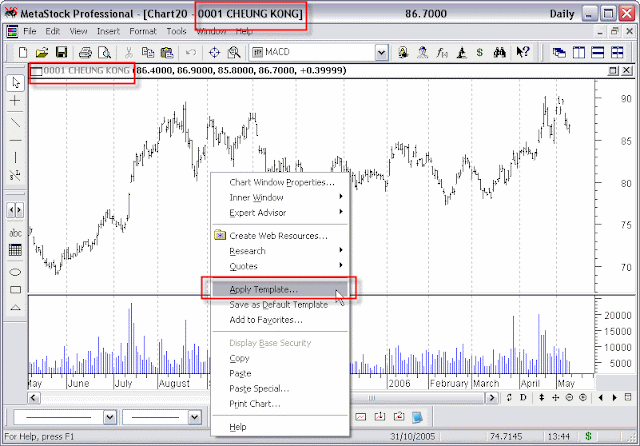Click the zoom magnifier toolbar icon
640x446 pixels.
(234, 52)
